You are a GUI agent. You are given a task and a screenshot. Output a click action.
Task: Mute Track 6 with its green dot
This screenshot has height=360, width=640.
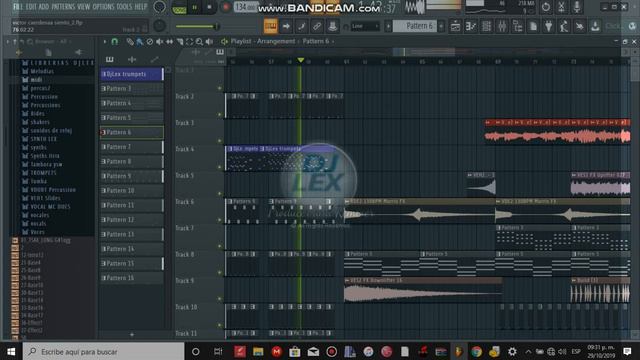pos(220,220)
